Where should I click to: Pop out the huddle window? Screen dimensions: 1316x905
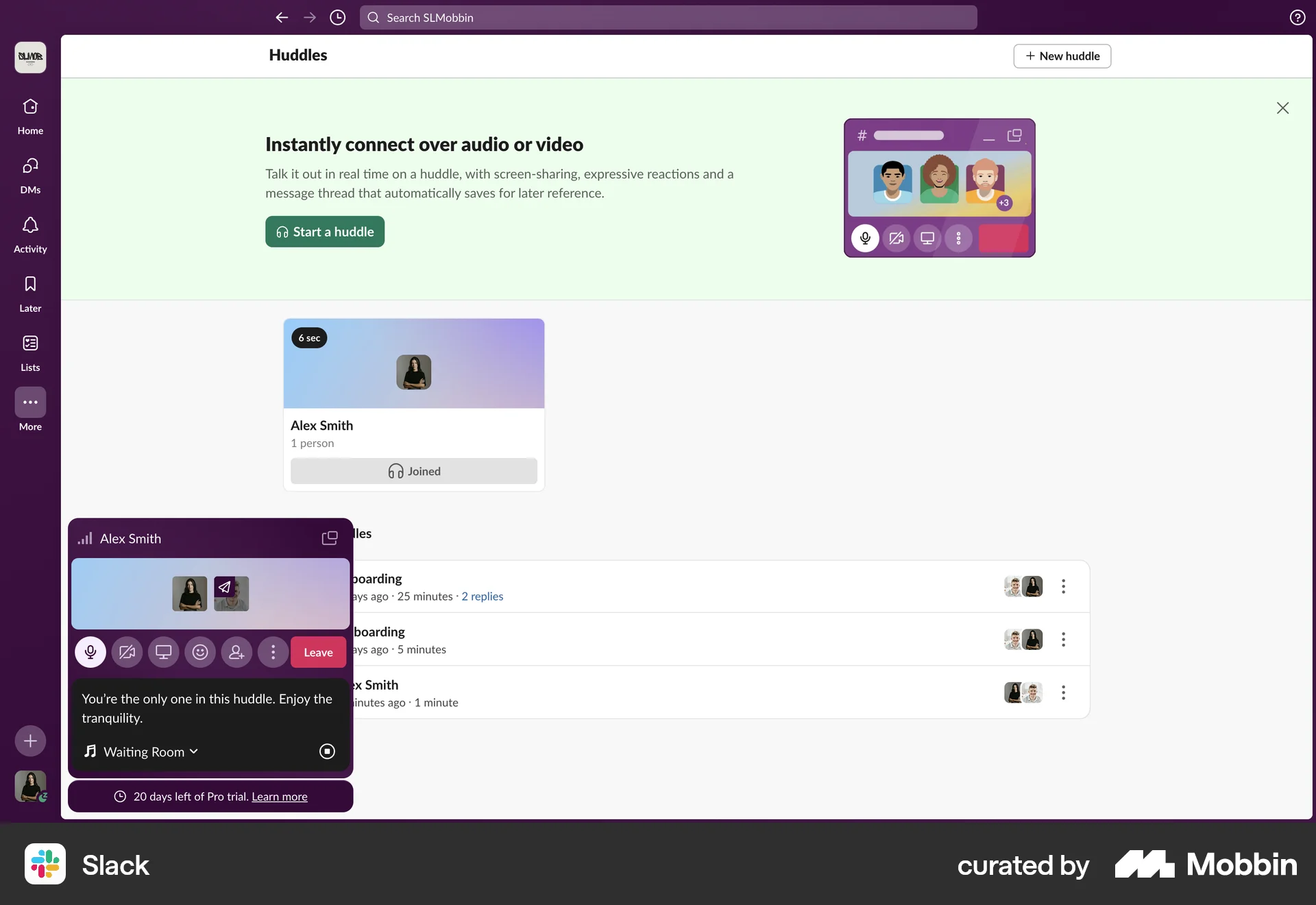coord(329,538)
